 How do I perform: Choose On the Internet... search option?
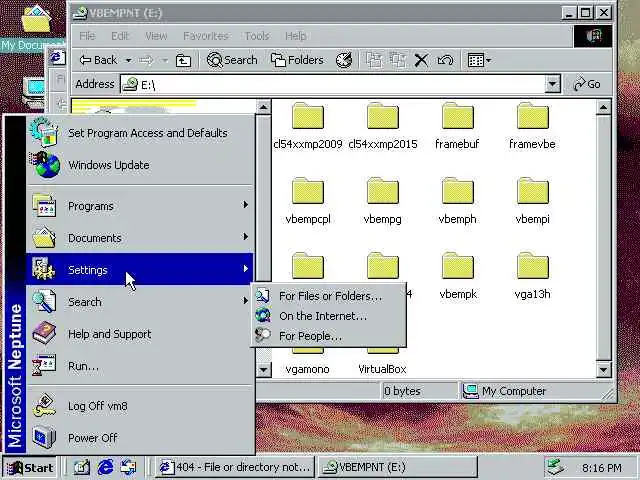coord(329,316)
